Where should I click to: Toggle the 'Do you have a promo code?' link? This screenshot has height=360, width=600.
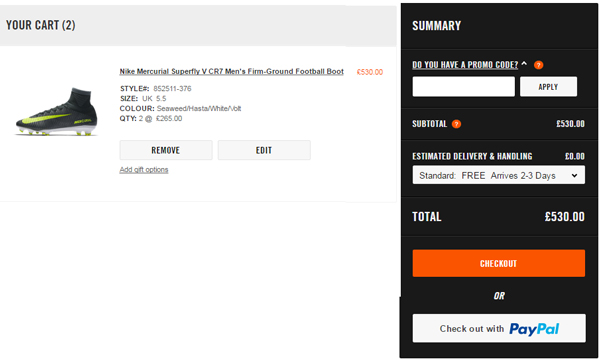[x=465, y=65]
